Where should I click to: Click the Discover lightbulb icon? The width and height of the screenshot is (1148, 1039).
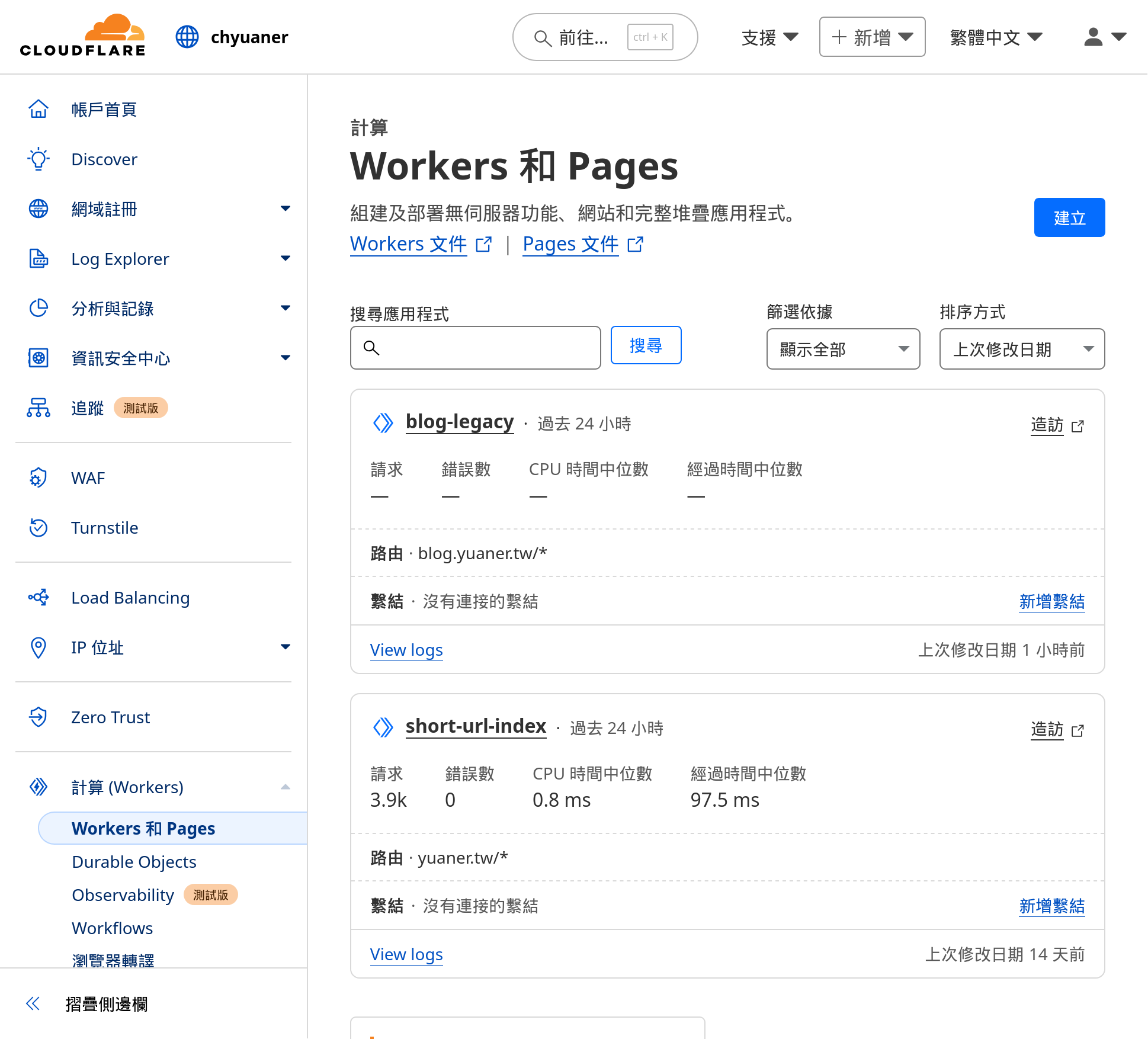point(39,159)
